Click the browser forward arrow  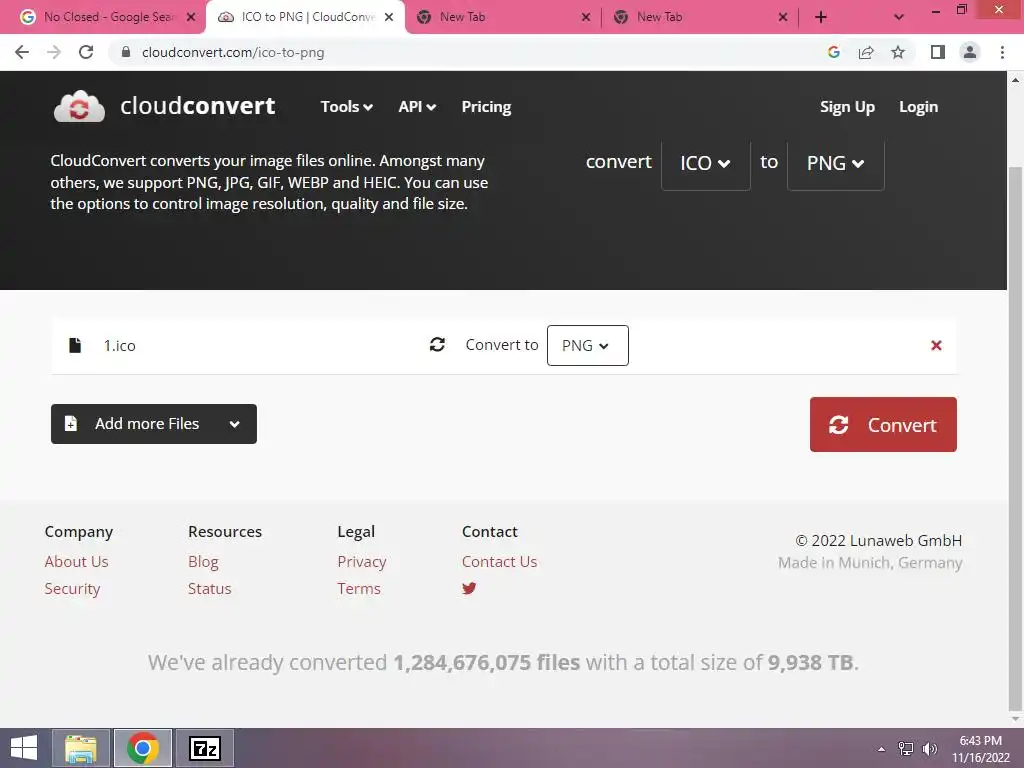point(54,52)
